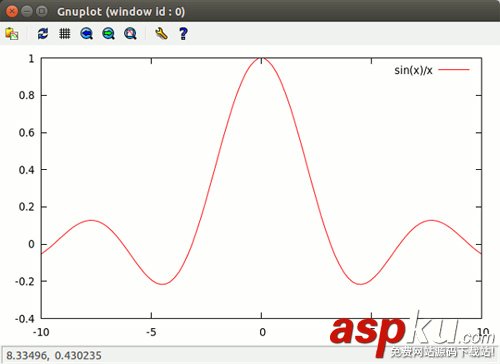Click the window title Gnuplot (window id : 0)
Screen dimensions: 500x364
tap(121, 12)
